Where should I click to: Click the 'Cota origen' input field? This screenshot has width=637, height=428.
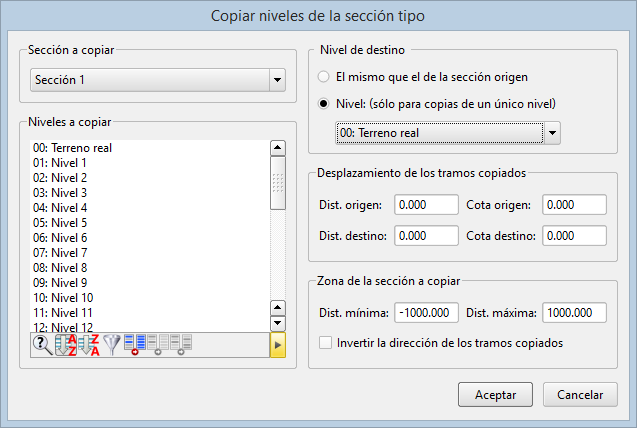point(574,204)
